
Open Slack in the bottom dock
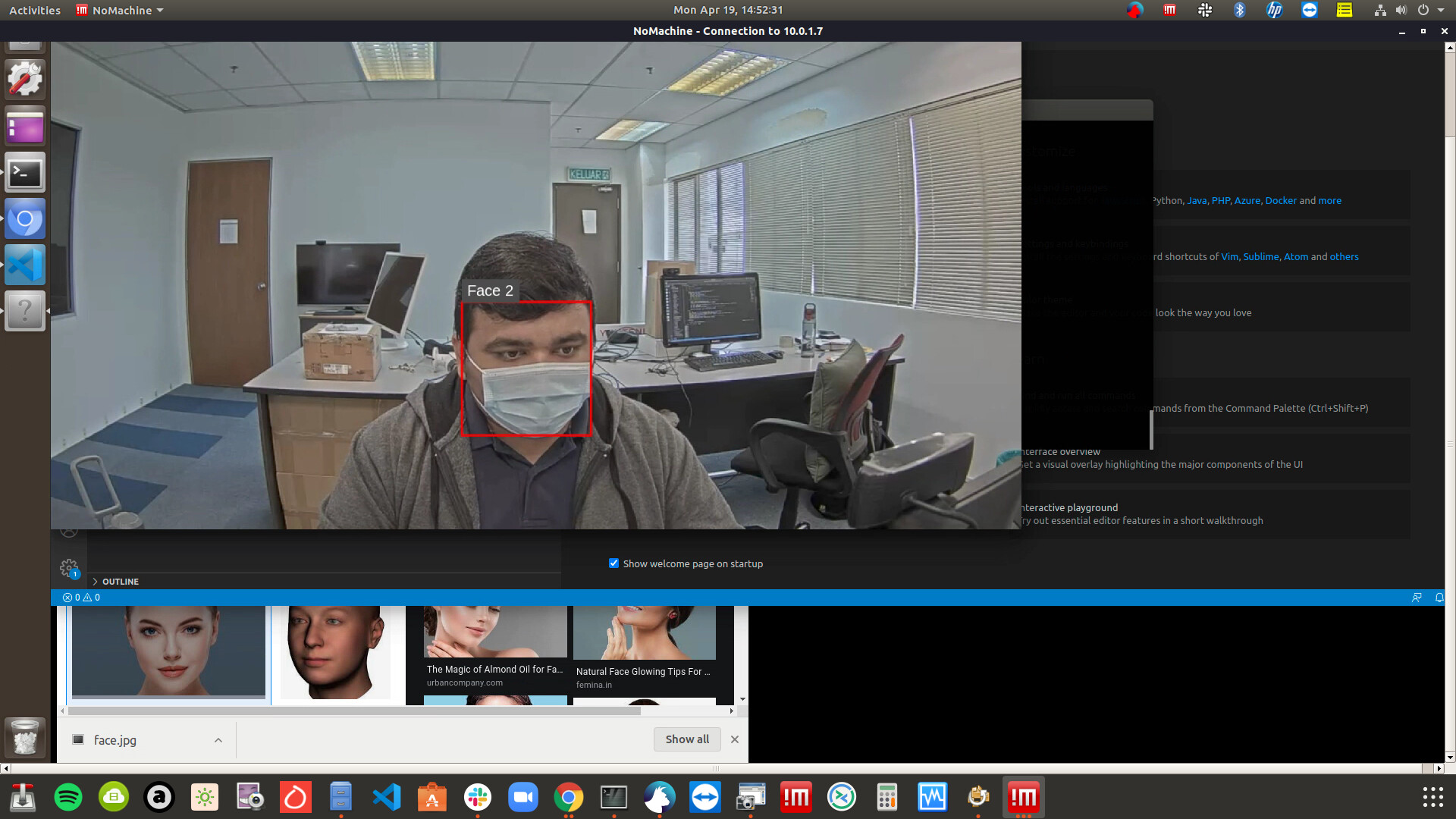[478, 797]
